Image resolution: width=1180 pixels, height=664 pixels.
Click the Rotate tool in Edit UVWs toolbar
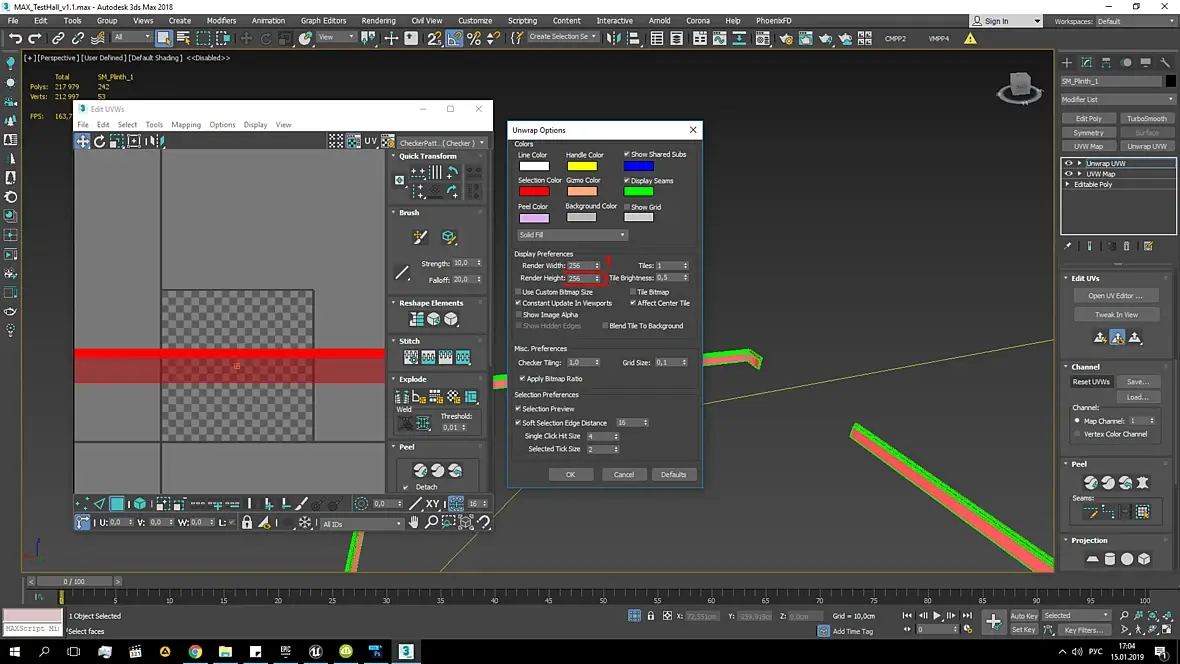[x=100, y=142]
